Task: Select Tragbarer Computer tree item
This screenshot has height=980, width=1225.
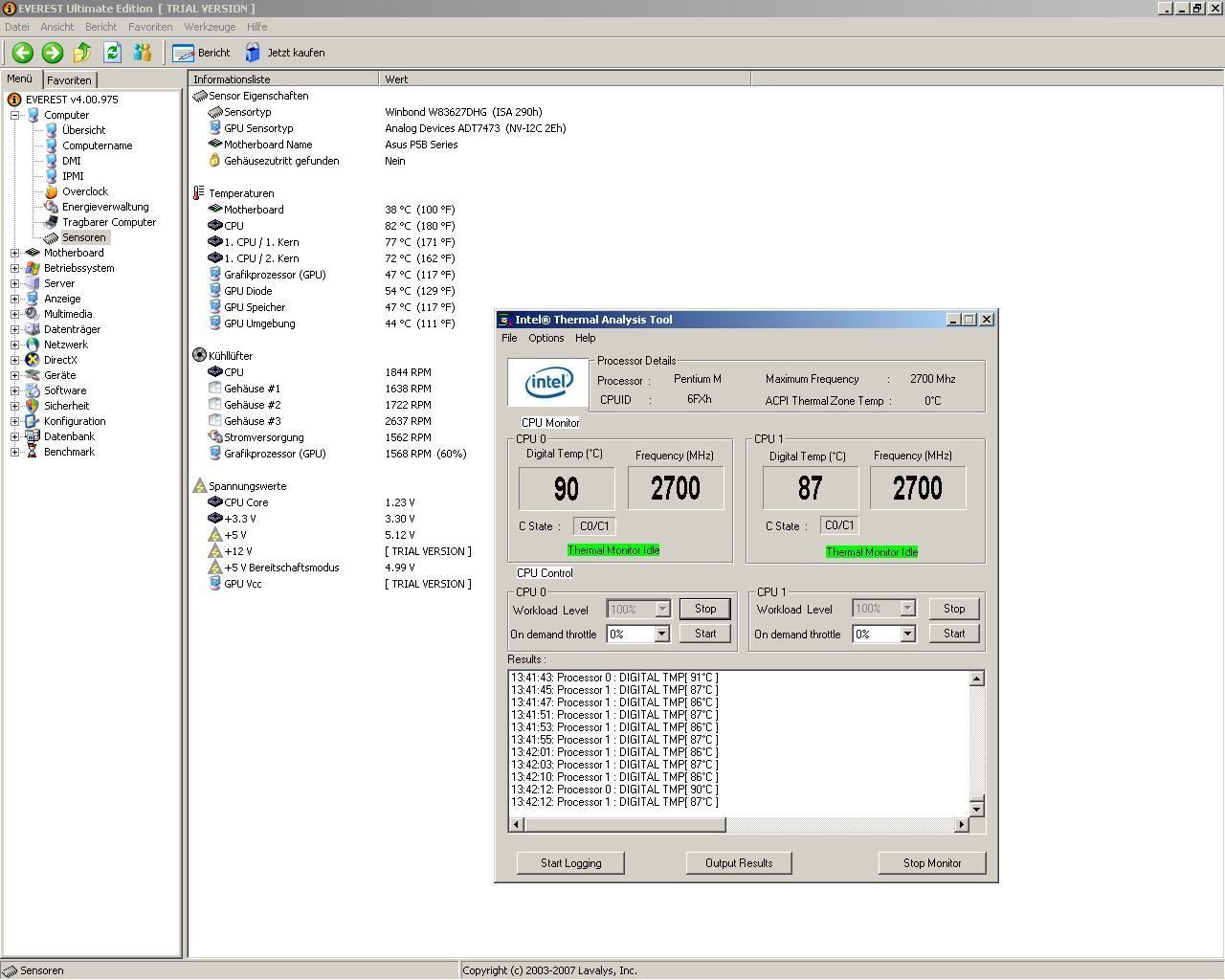Action: (x=109, y=222)
